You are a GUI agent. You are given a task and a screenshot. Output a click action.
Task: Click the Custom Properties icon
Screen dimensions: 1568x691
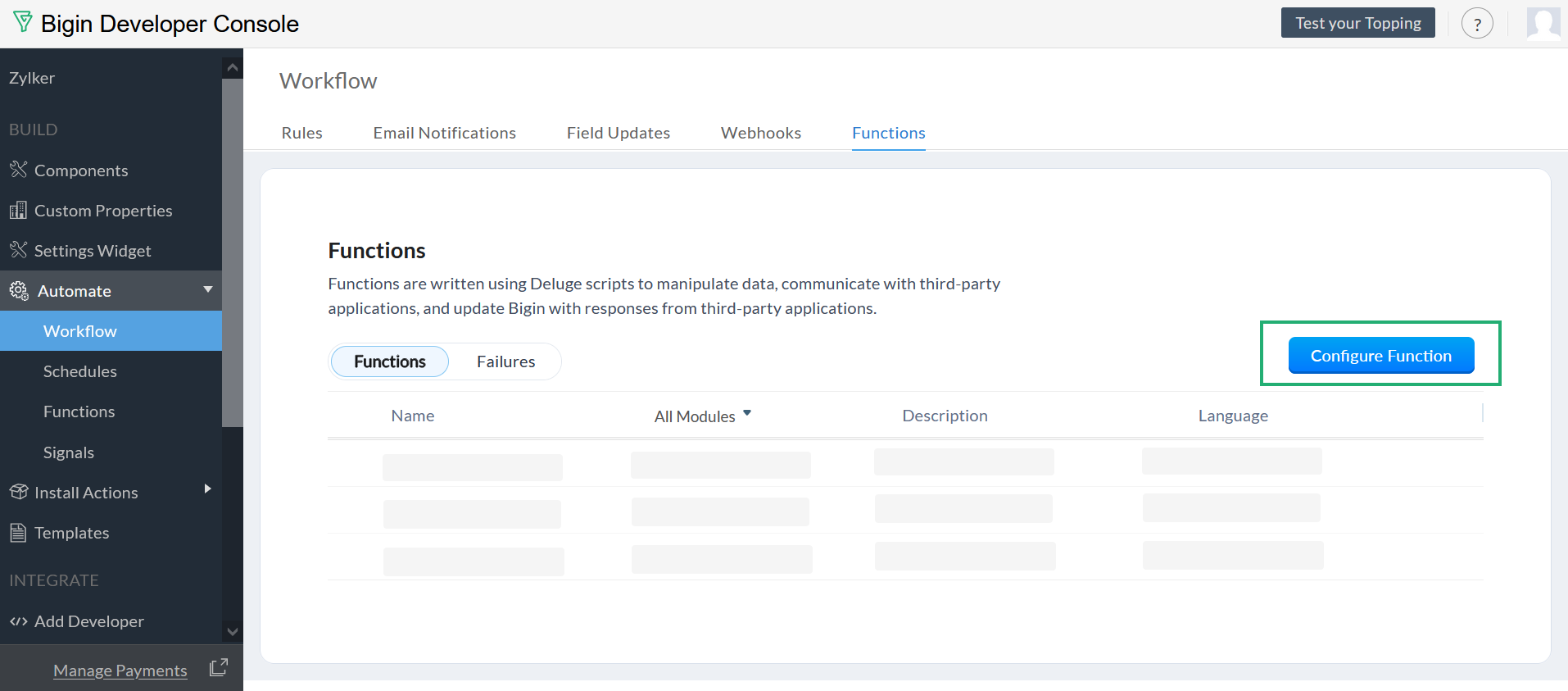pos(18,211)
